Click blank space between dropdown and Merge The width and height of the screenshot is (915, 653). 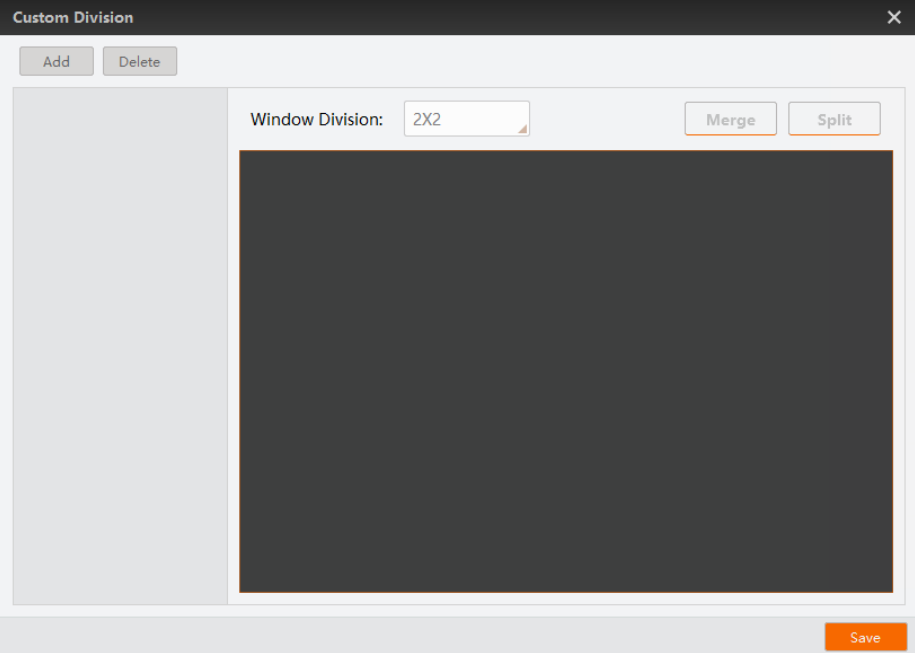(x=607, y=119)
